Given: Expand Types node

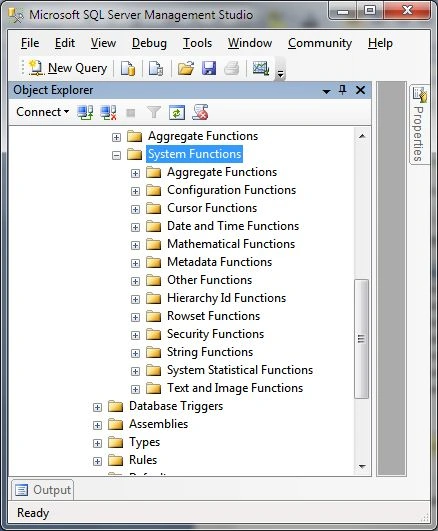Looking at the screenshot, I should [x=97, y=443].
